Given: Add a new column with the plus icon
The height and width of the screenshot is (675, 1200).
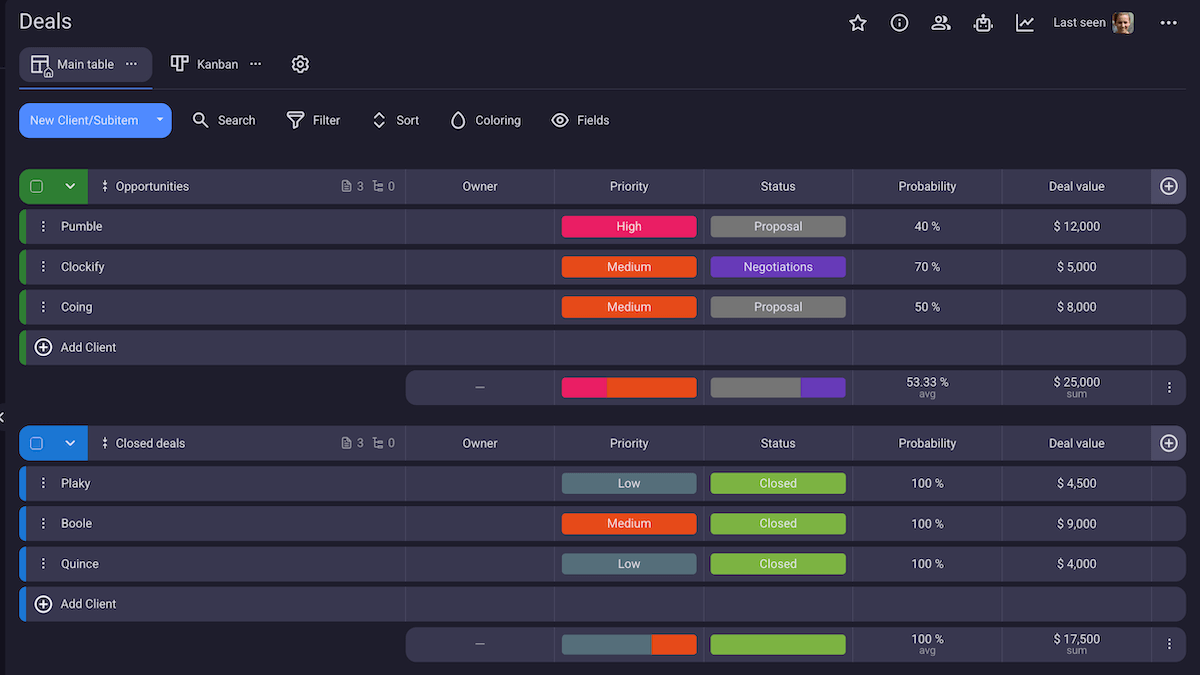Looking at the screenshot, I should [1168, 186].
